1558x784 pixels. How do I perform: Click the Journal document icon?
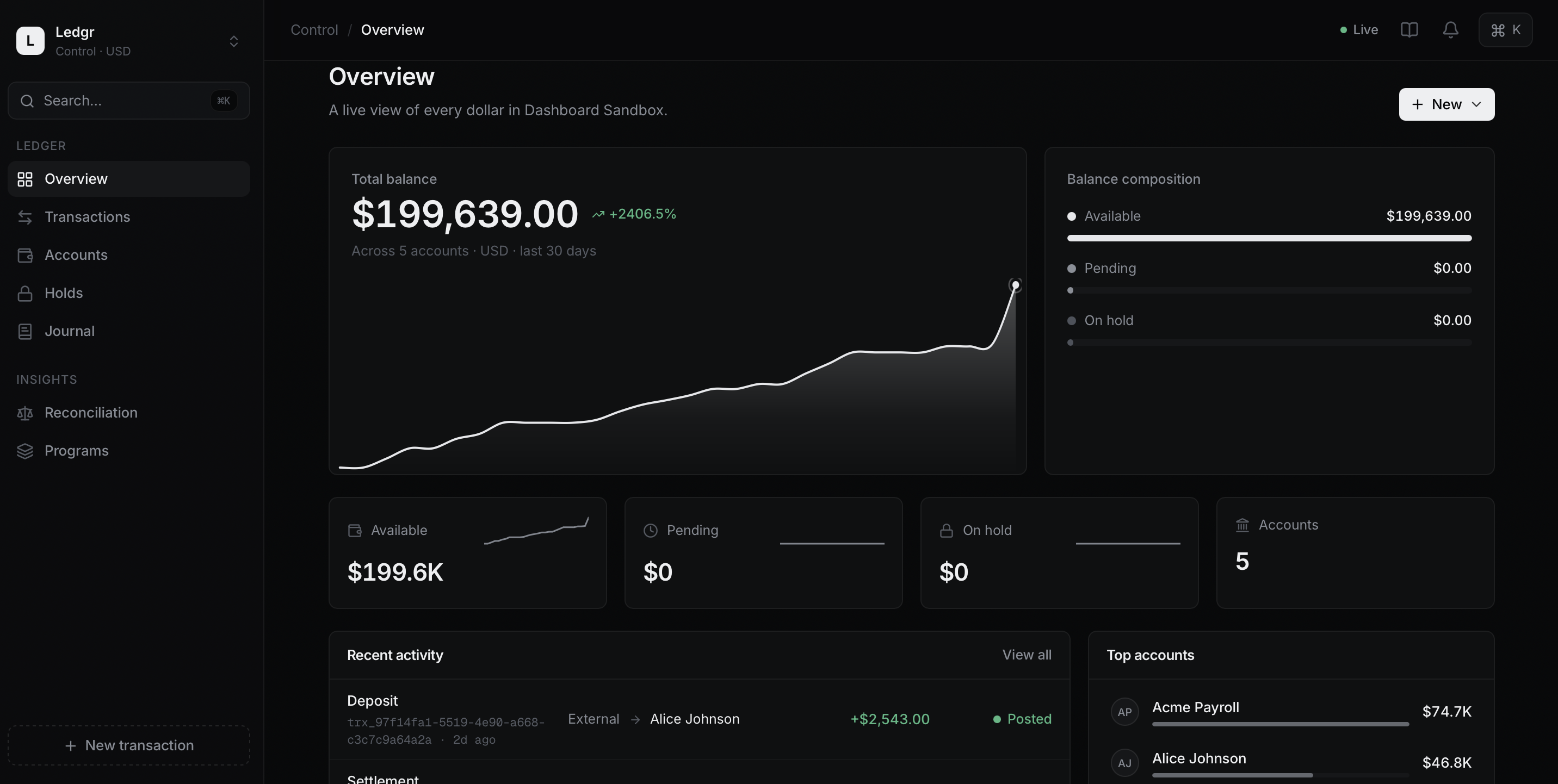25,331
